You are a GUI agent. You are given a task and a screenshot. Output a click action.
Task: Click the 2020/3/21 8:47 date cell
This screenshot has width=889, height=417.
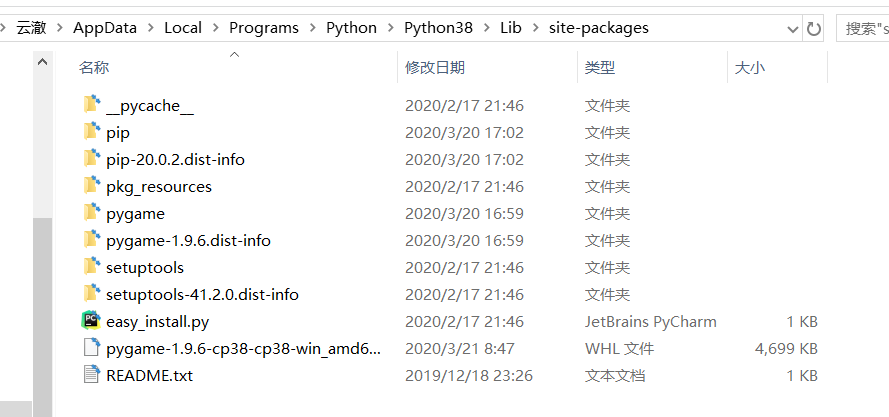point(460,348)
